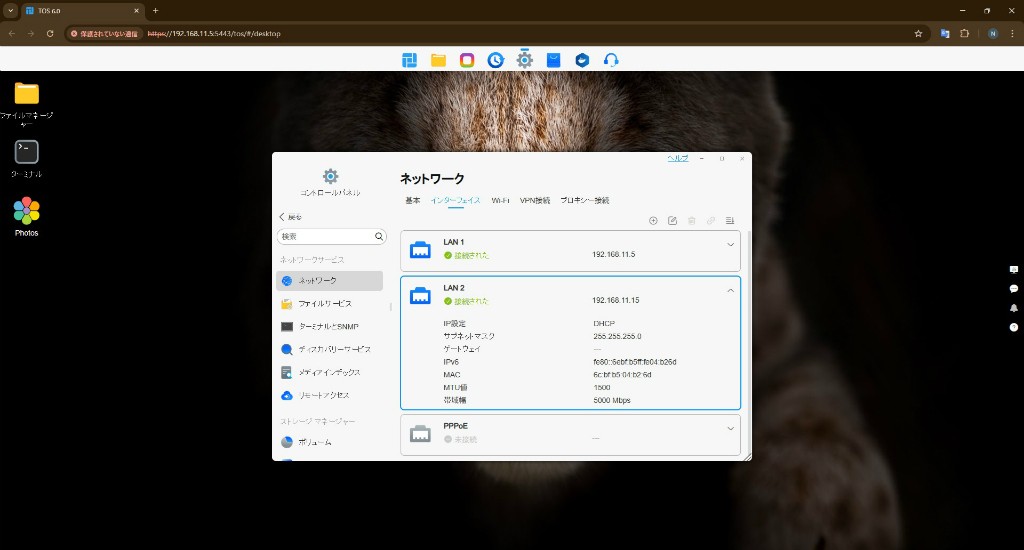
Task: Click the list settings icon in network toolbar
Action: click(x=730, y=221)
